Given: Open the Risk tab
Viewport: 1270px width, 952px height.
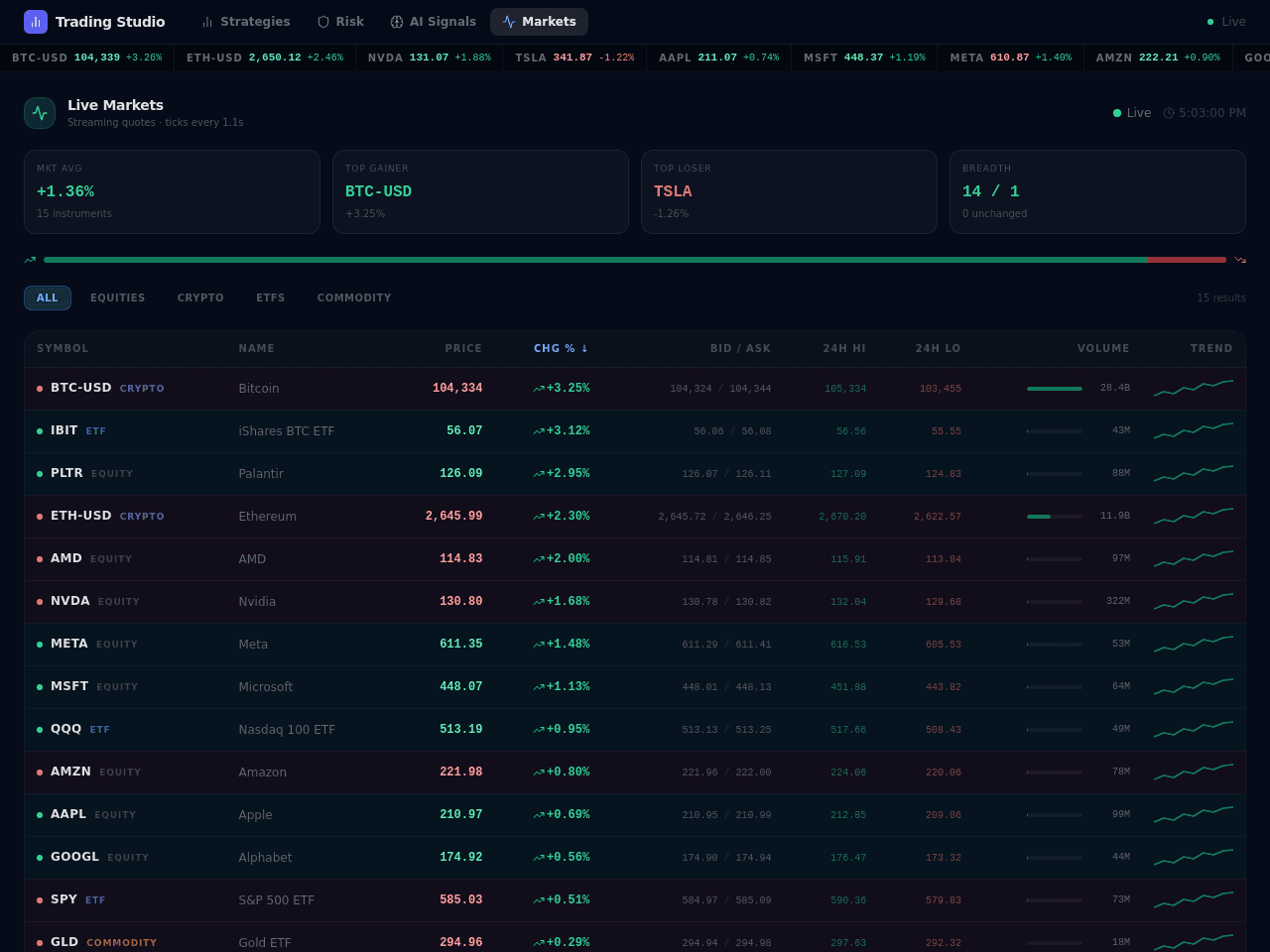Looking at the screenshot, I should coord(340,22).
